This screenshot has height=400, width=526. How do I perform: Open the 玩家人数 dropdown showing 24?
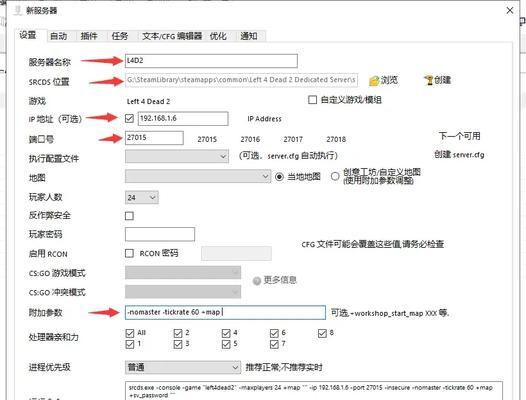pos(142,198)
